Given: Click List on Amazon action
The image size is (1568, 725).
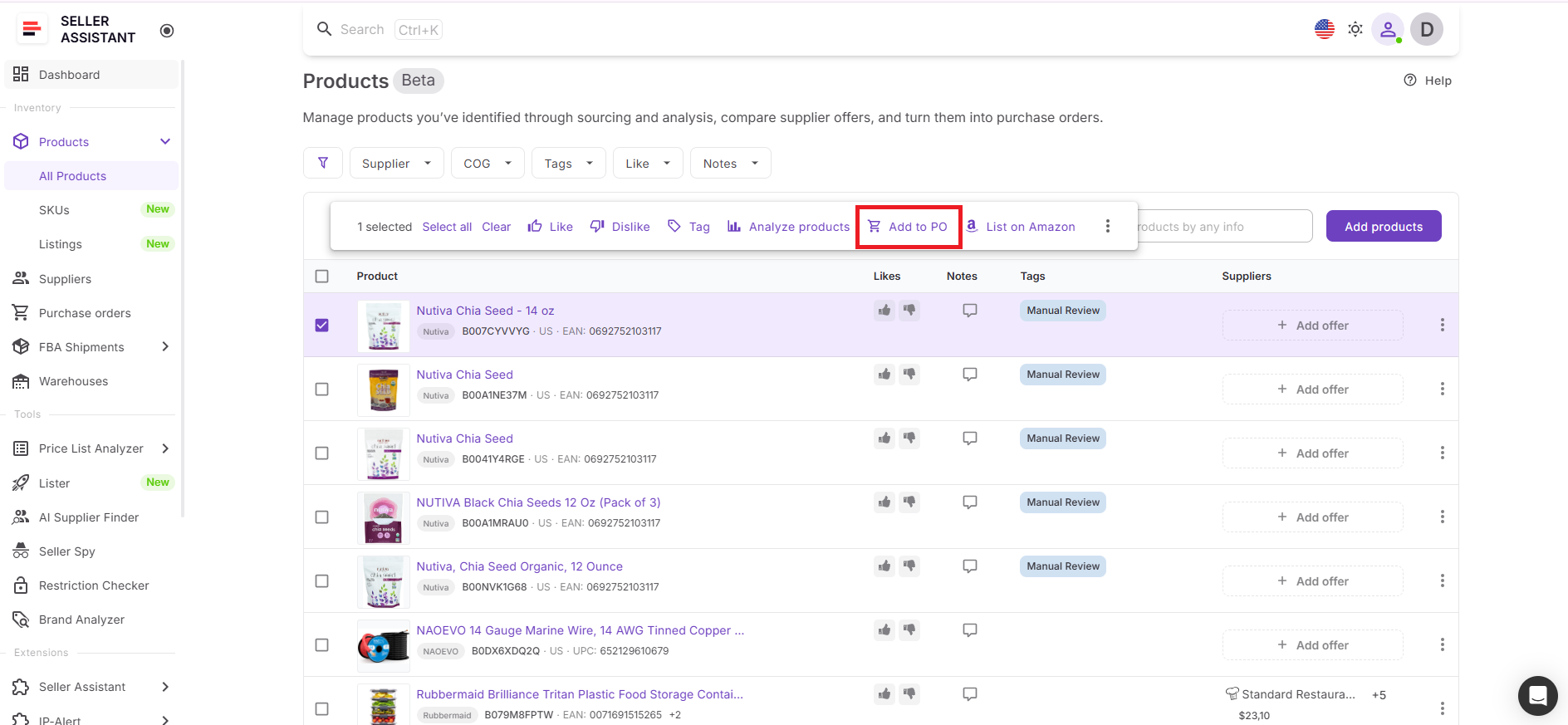Looking at the screenshot, I should (x=1020, y=226).
